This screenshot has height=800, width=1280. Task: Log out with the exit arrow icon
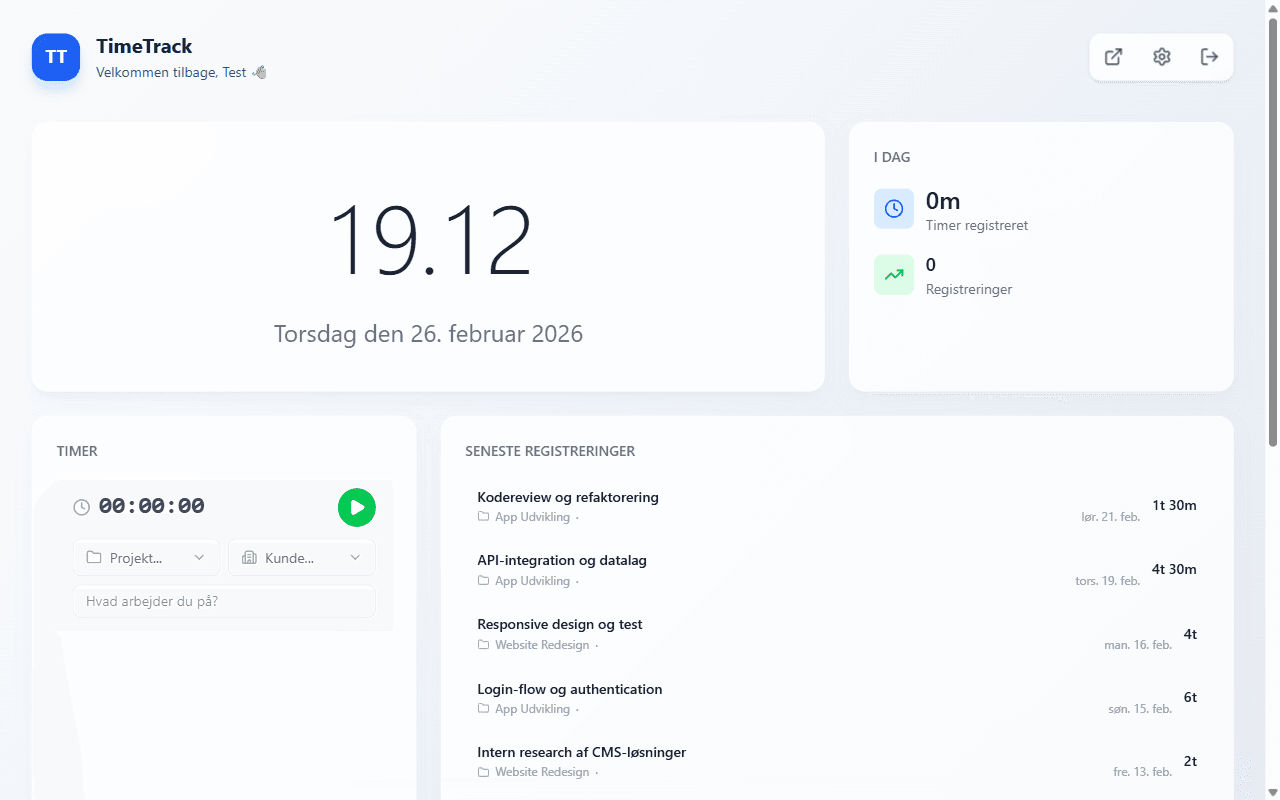coord(1209,57)
